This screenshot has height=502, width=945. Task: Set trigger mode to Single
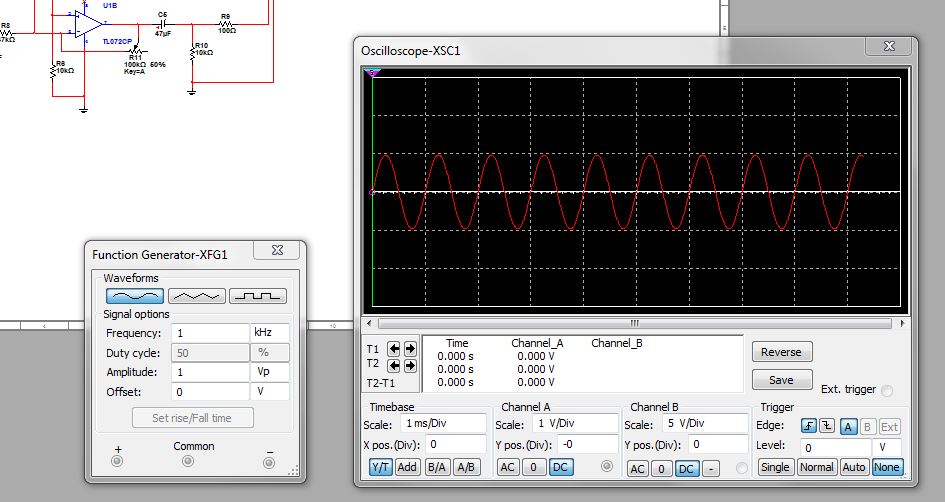pyautogui.click(x=775, y=467)
